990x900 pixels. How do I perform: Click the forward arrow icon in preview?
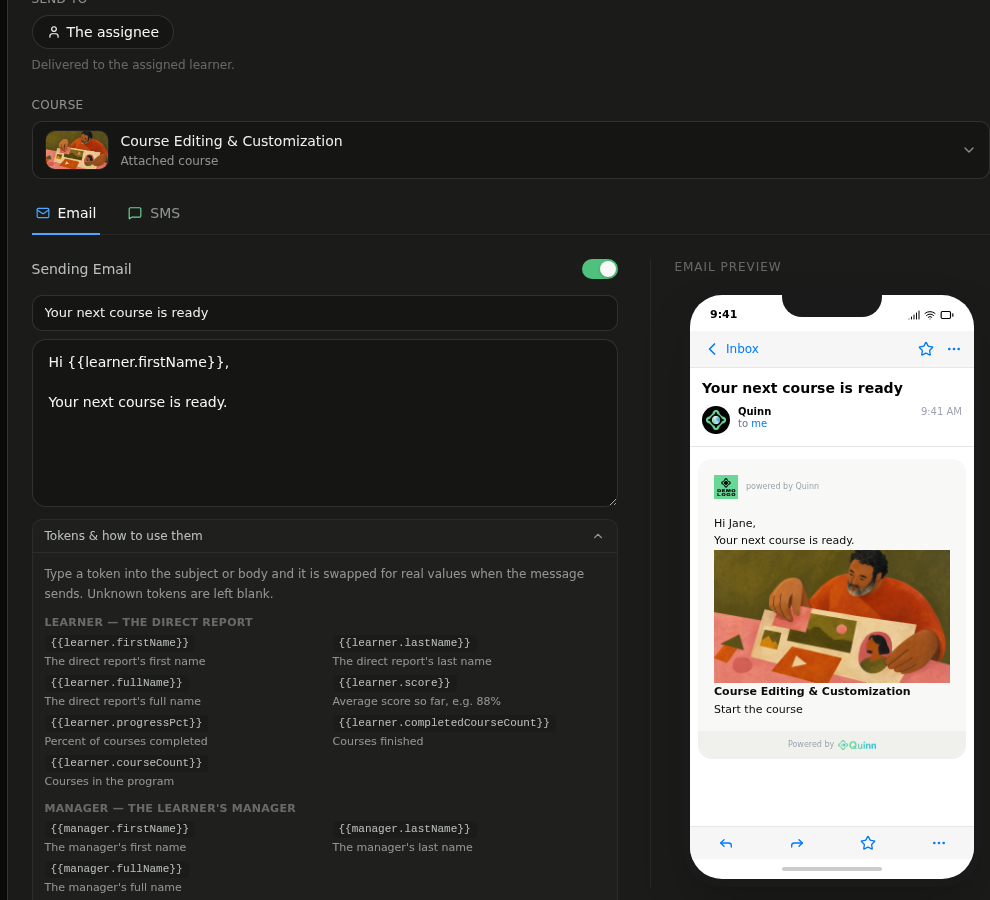(x=796, y=843)
